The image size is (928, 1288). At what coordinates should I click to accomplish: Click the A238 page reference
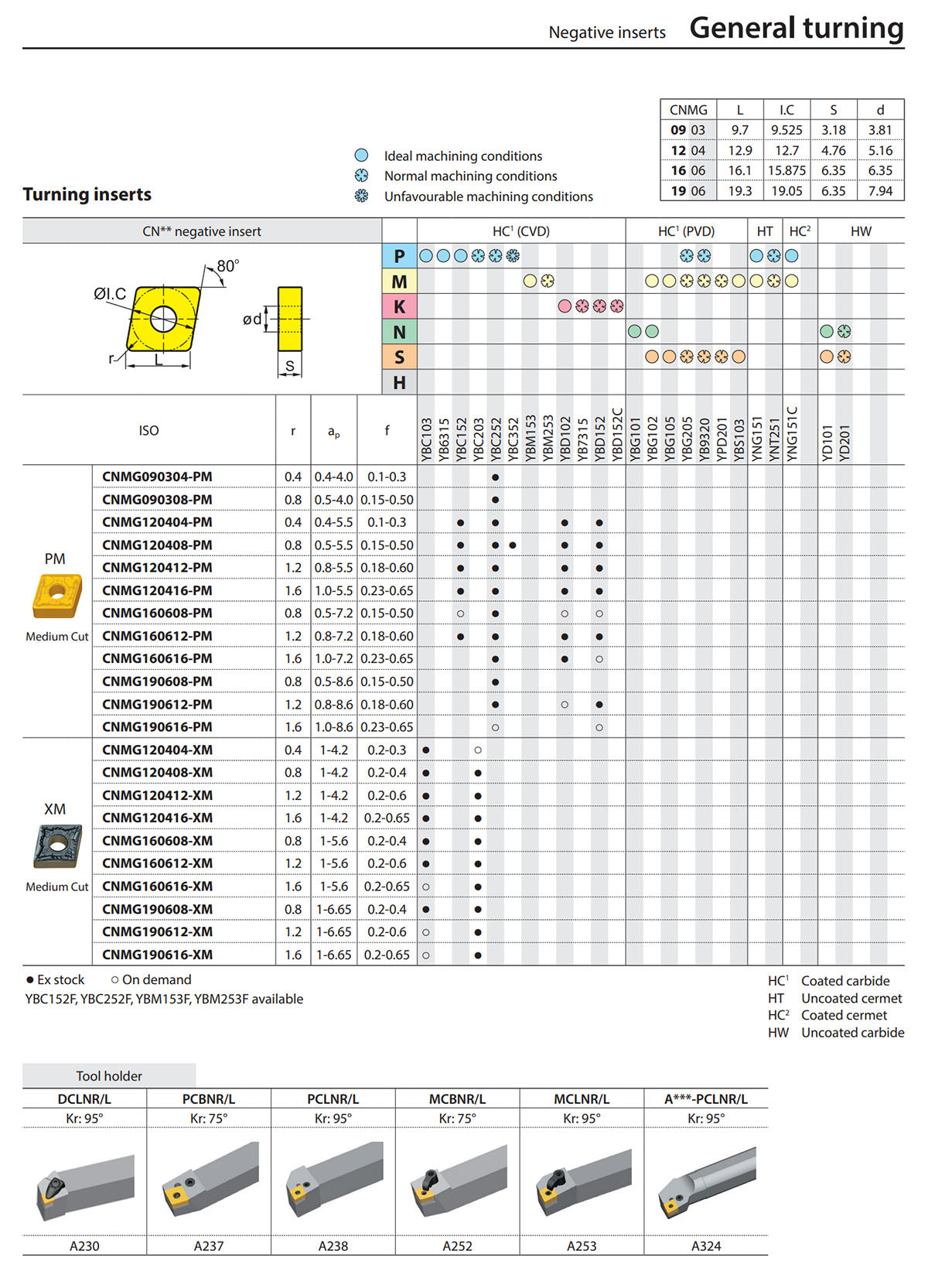pos(333,1245)
